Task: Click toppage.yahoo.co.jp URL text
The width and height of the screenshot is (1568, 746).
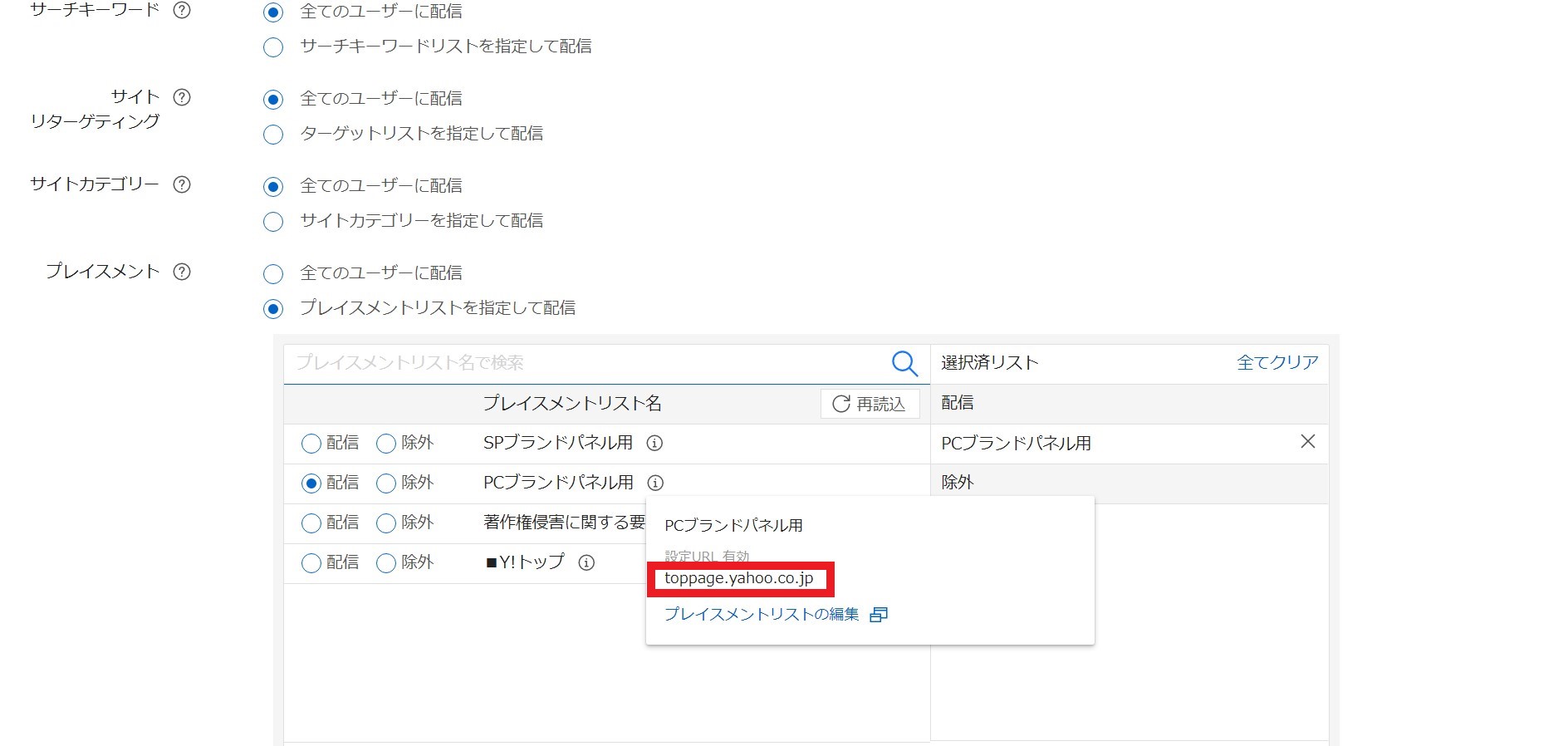Action: [739, 578]
